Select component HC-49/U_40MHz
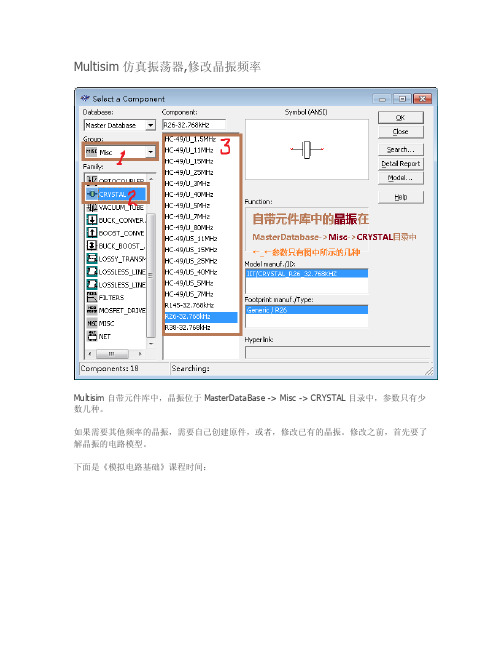The image size is (502, 649). [189, 194]
